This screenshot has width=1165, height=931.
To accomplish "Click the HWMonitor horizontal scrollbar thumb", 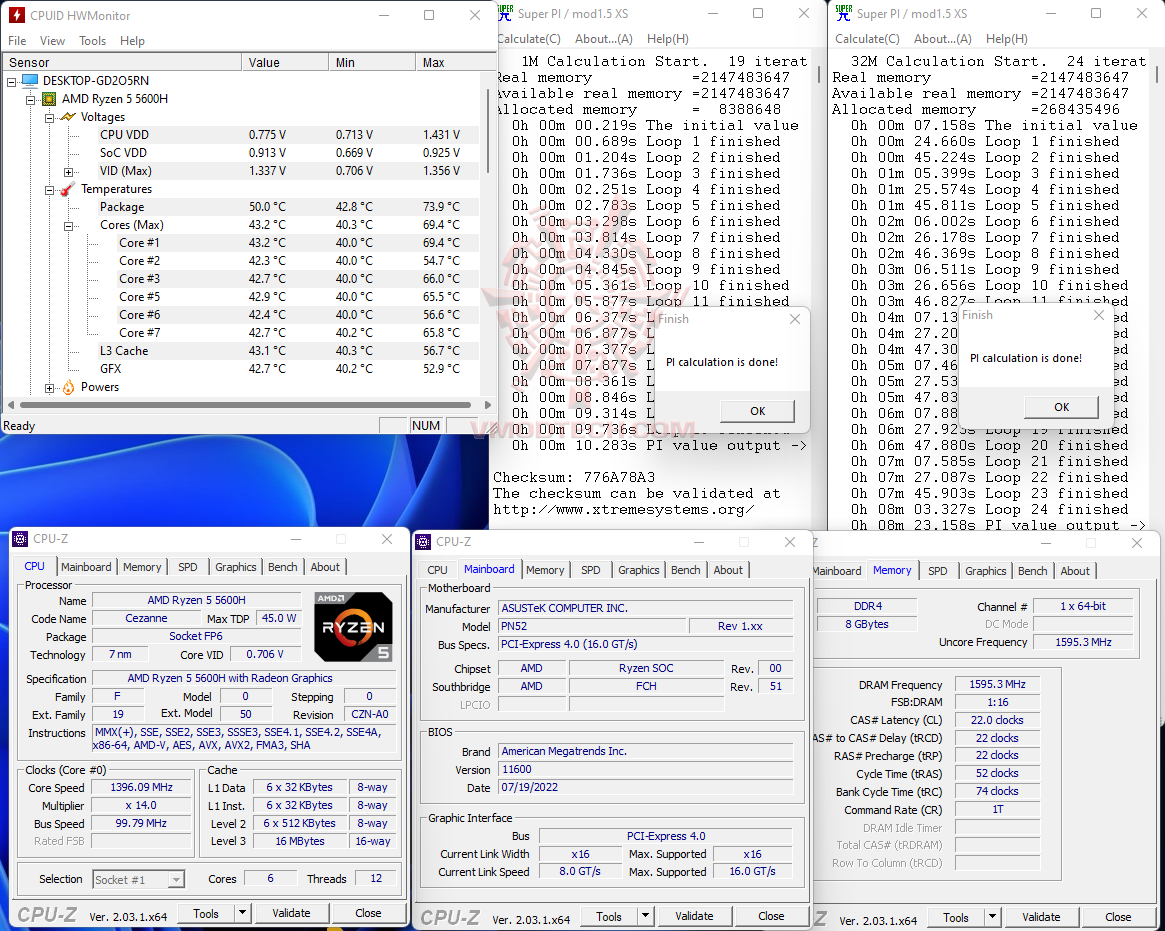I will point(246,405).
